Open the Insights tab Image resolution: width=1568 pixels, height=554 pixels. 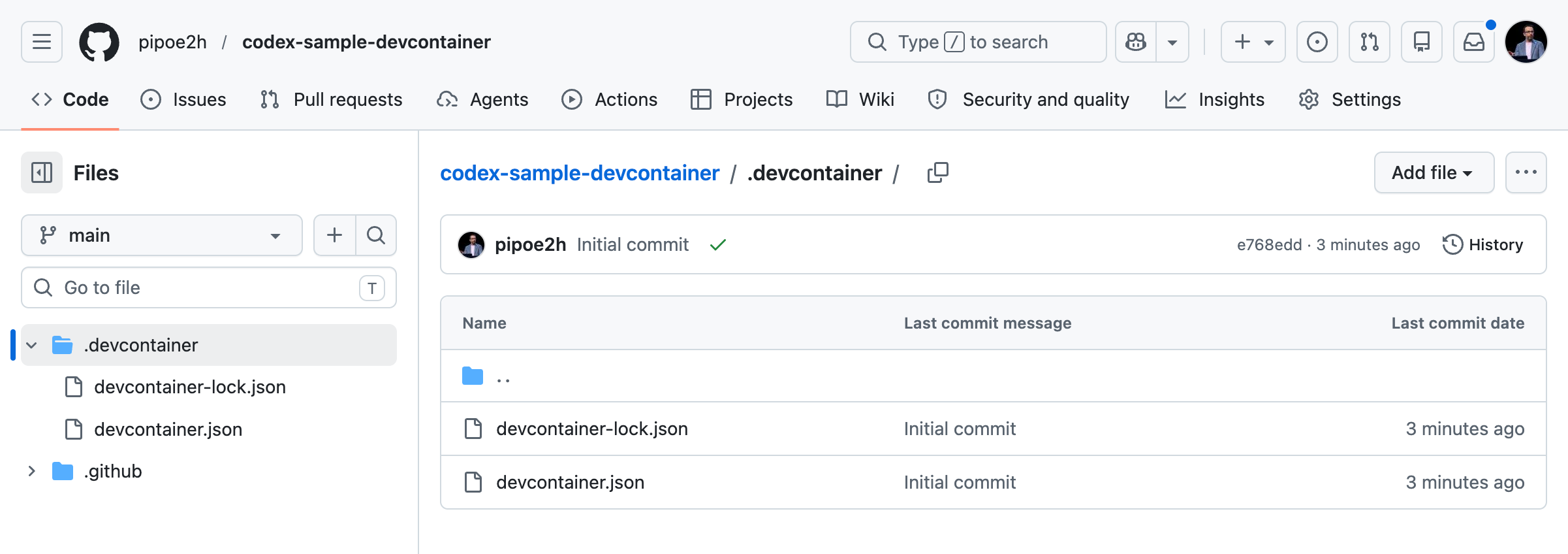[x=1215, y=99]
